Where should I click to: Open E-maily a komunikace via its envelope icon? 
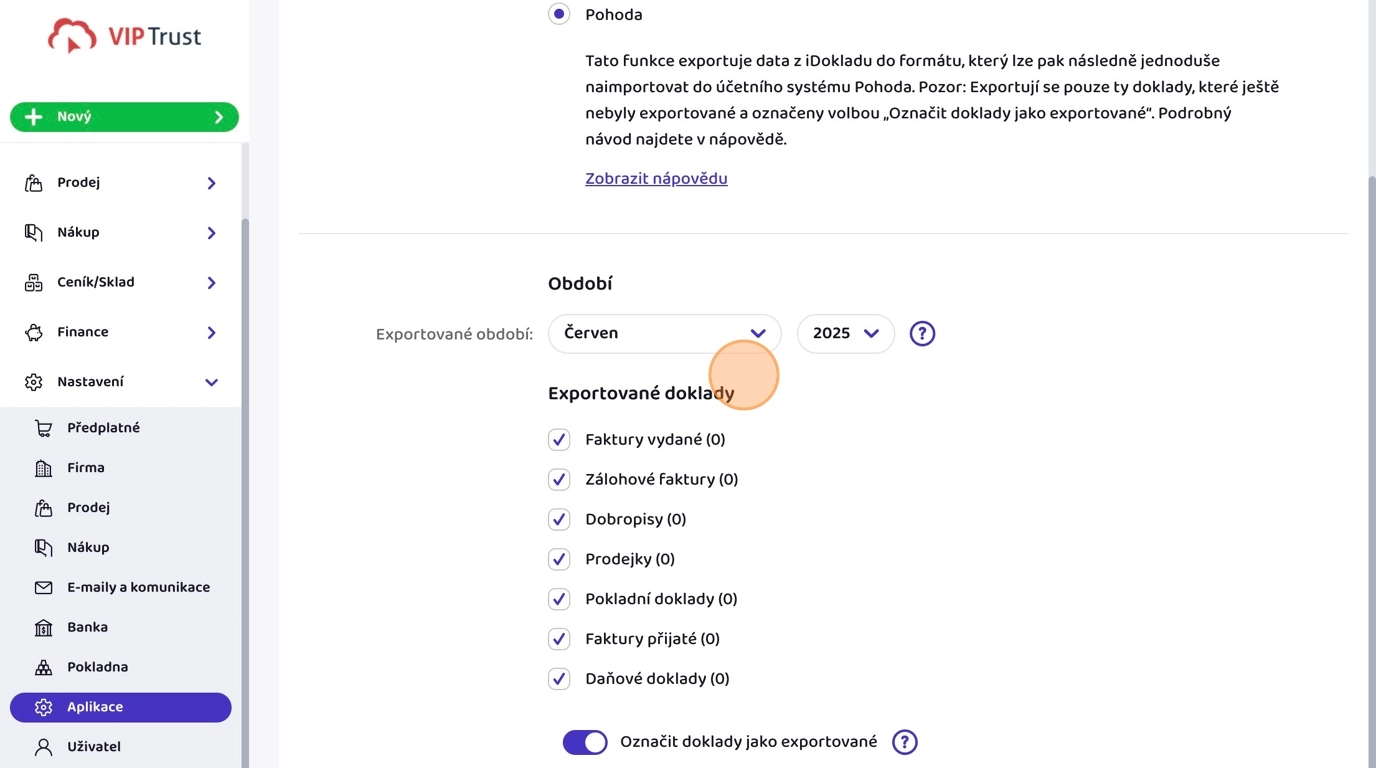tap(43, 588)
